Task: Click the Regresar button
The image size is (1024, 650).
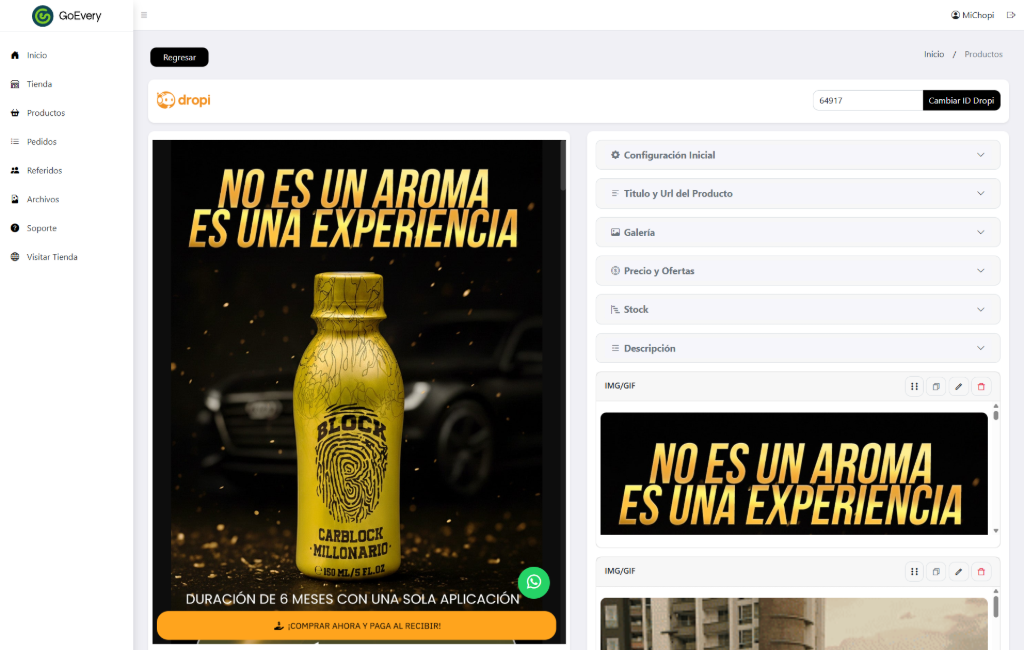Action: point(180,57)
